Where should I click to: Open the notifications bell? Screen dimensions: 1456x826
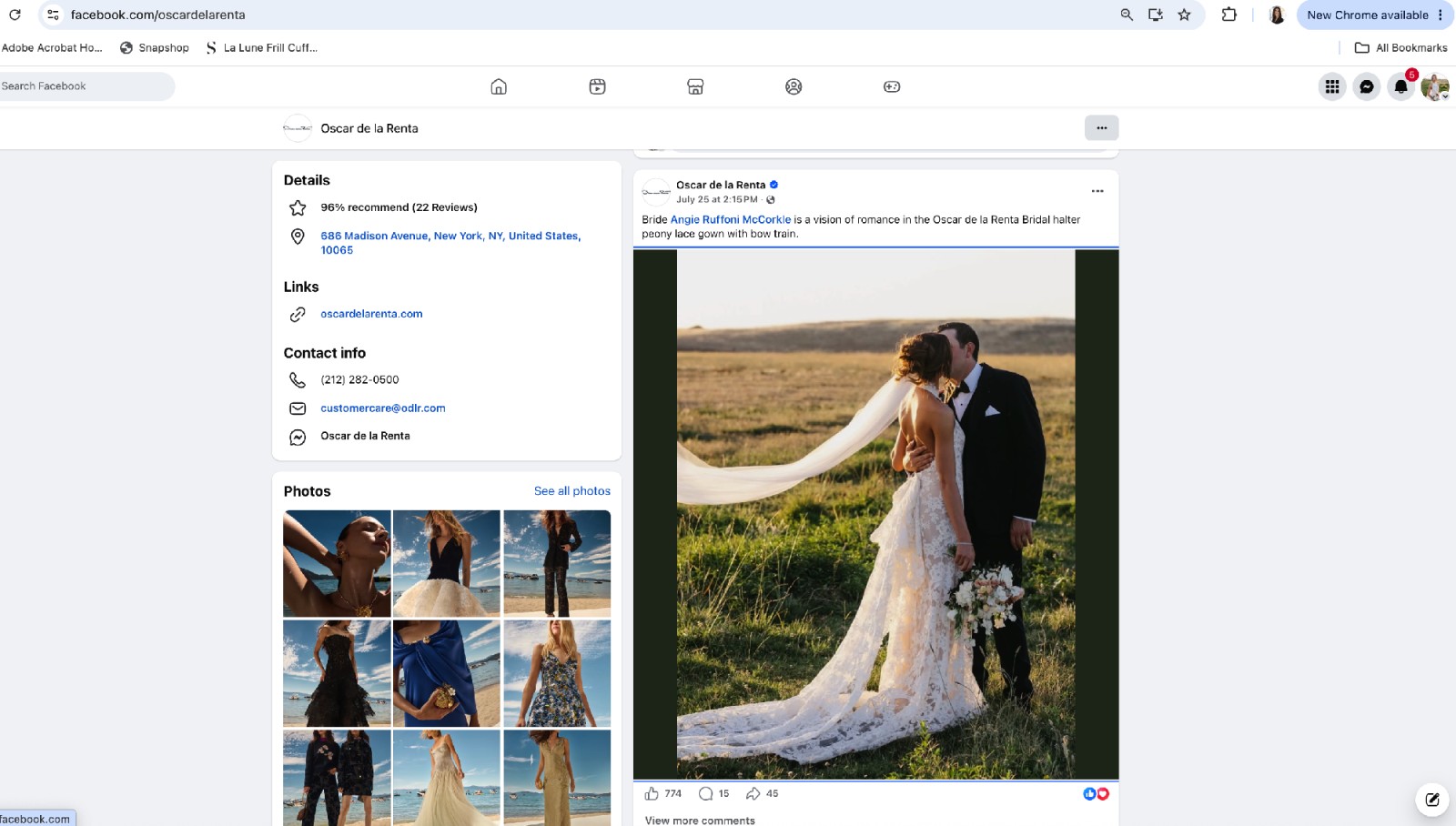[x=1401, y=86]
